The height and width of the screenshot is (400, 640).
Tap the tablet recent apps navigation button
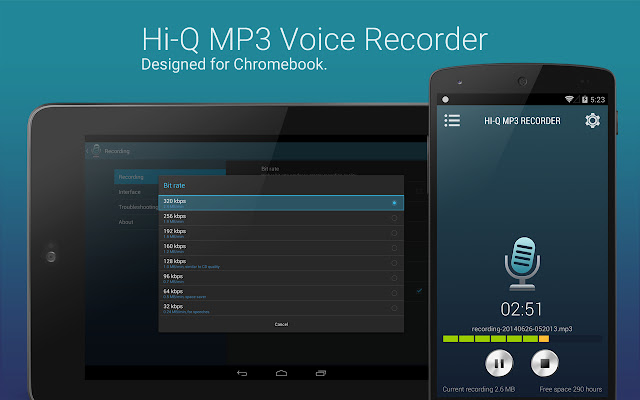click(321, 373)
